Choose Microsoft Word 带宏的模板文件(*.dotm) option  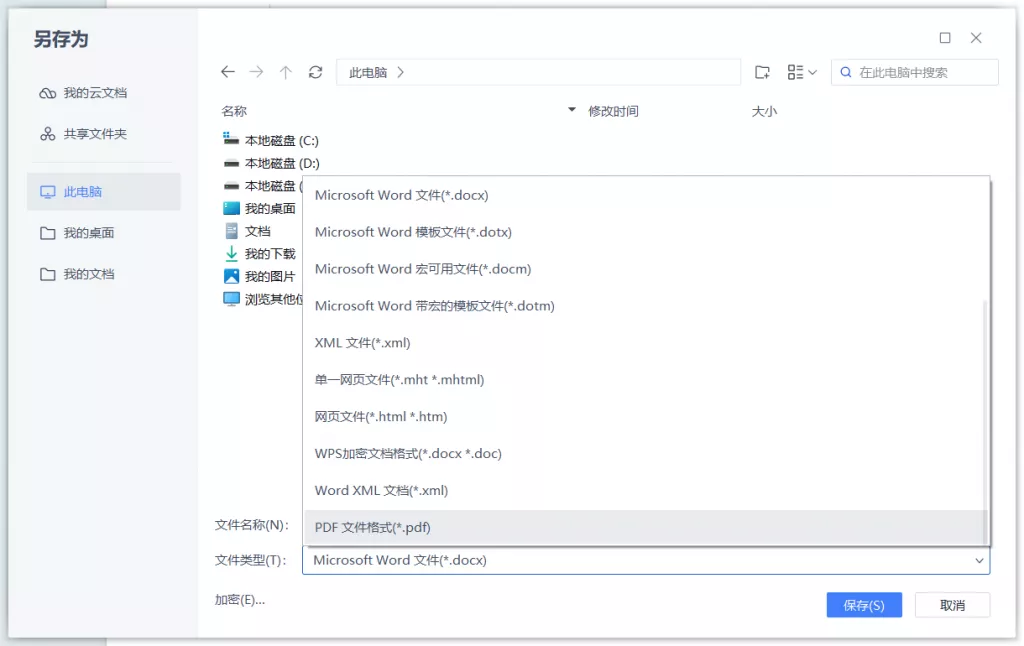coord(643,306)
